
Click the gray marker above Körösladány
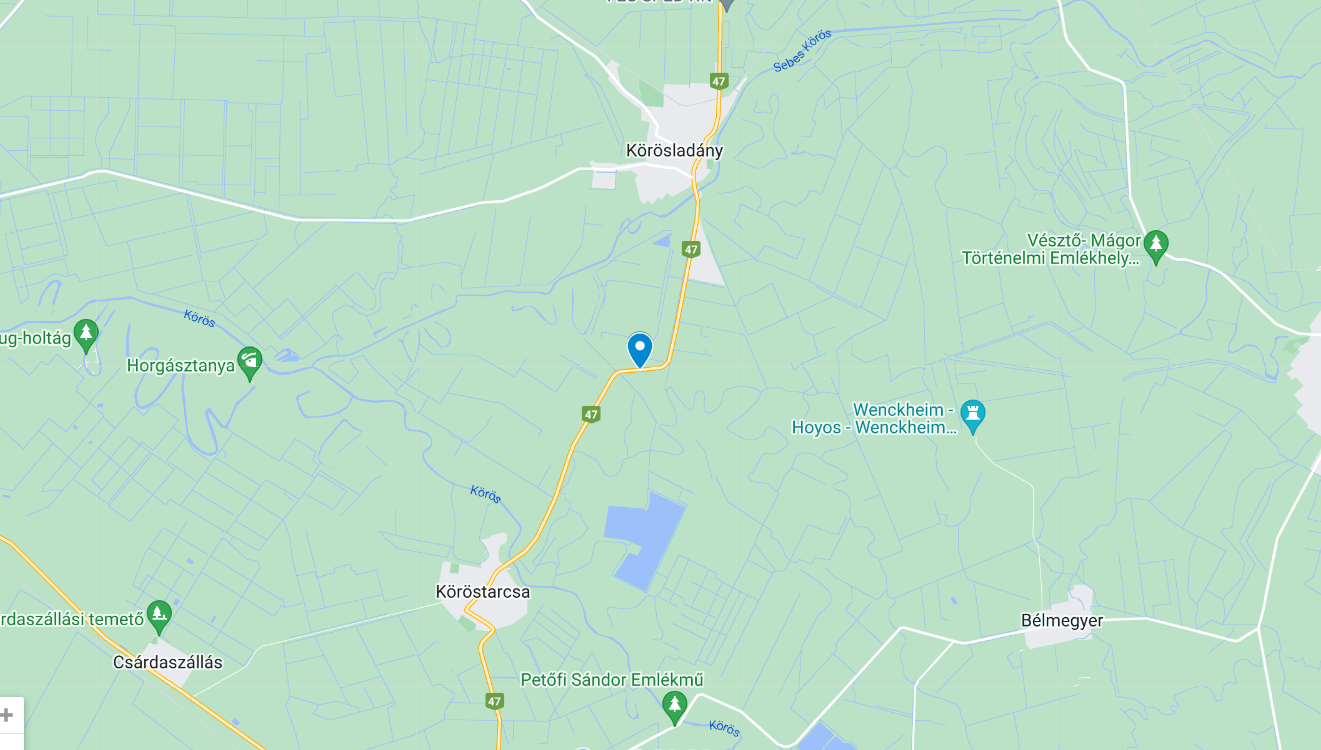[x=727, y=4]
